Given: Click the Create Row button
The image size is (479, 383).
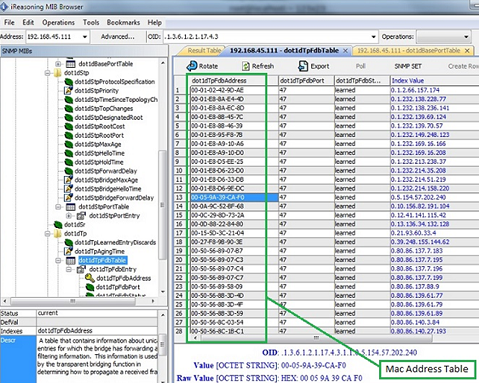Looking at the screenshot, I should coord(463,66).
